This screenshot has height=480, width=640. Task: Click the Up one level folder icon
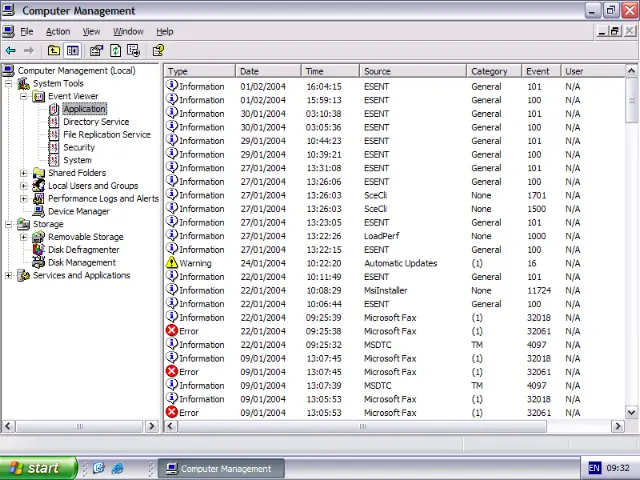[x=54, y=51]
